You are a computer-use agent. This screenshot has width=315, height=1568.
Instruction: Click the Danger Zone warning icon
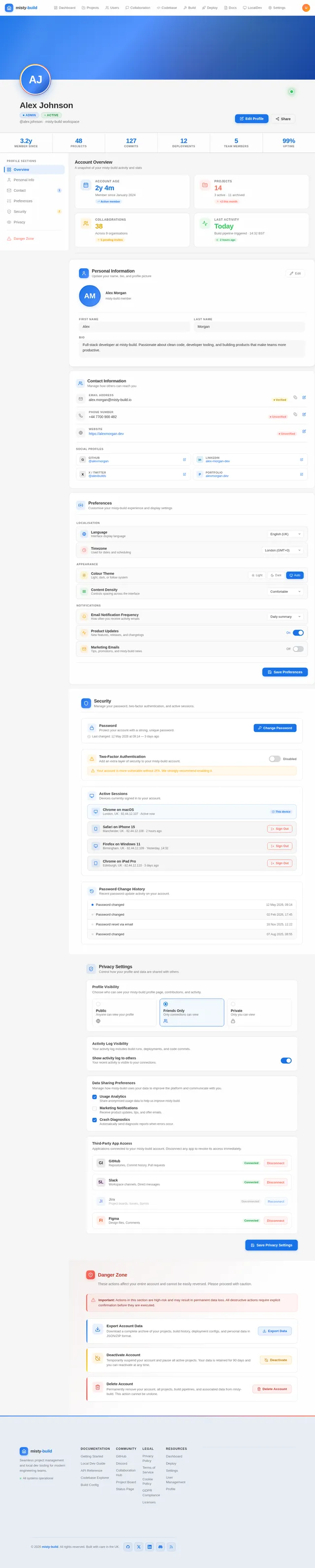coord(90,1275)
